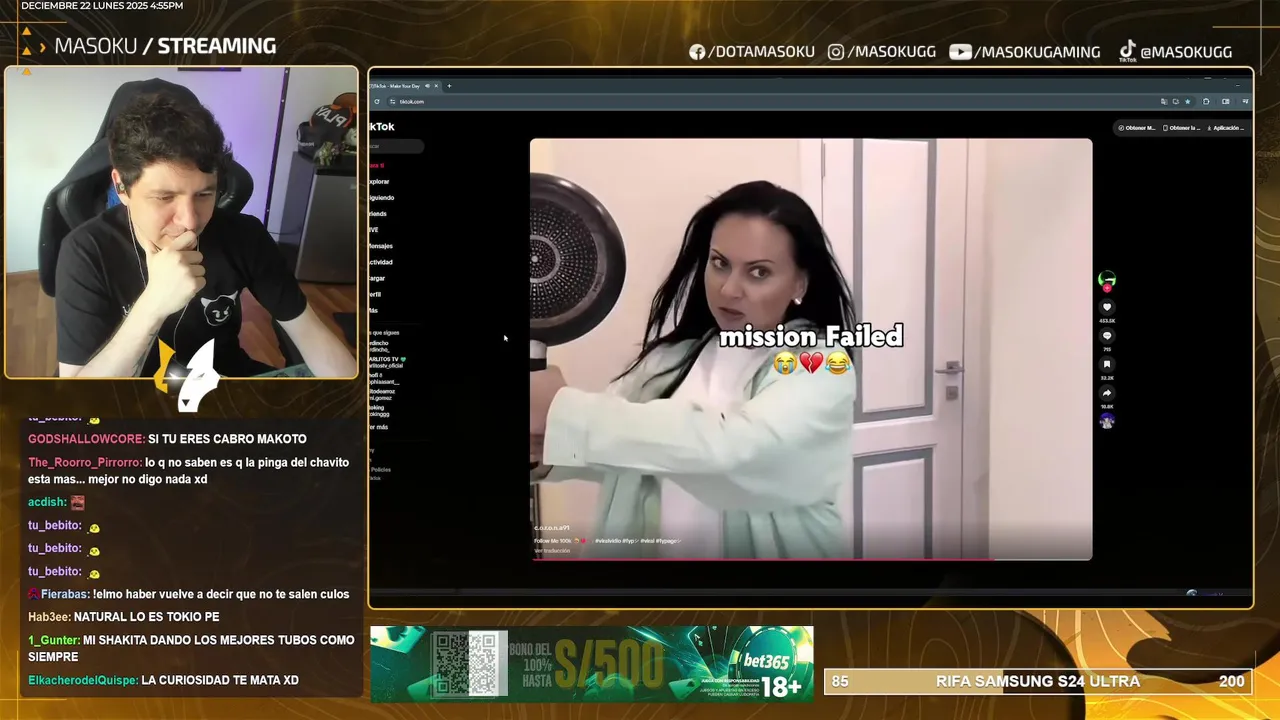The width and height of the screenshot is (1280, 720).
Task: Close the TikTok browser tab
Action: (x=436, y=86)
